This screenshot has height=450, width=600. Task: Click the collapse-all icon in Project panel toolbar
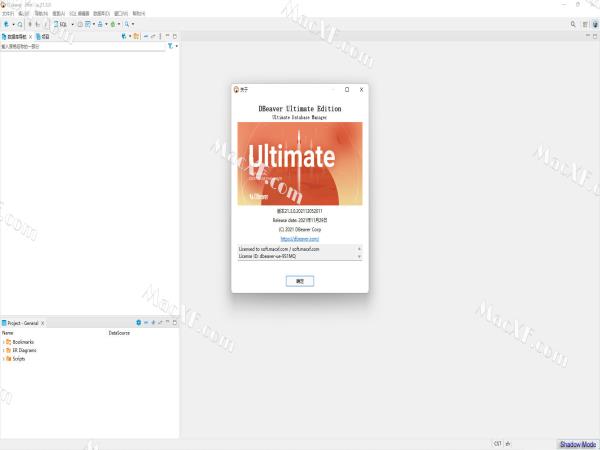[146, 323]
